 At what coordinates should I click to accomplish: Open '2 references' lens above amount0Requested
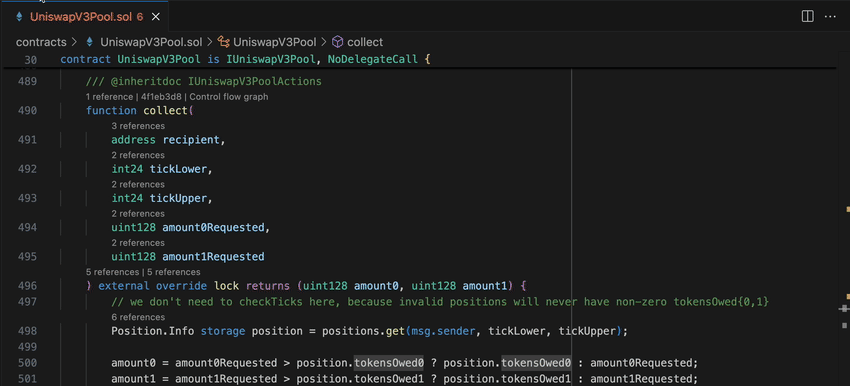[x=138, y=214]
